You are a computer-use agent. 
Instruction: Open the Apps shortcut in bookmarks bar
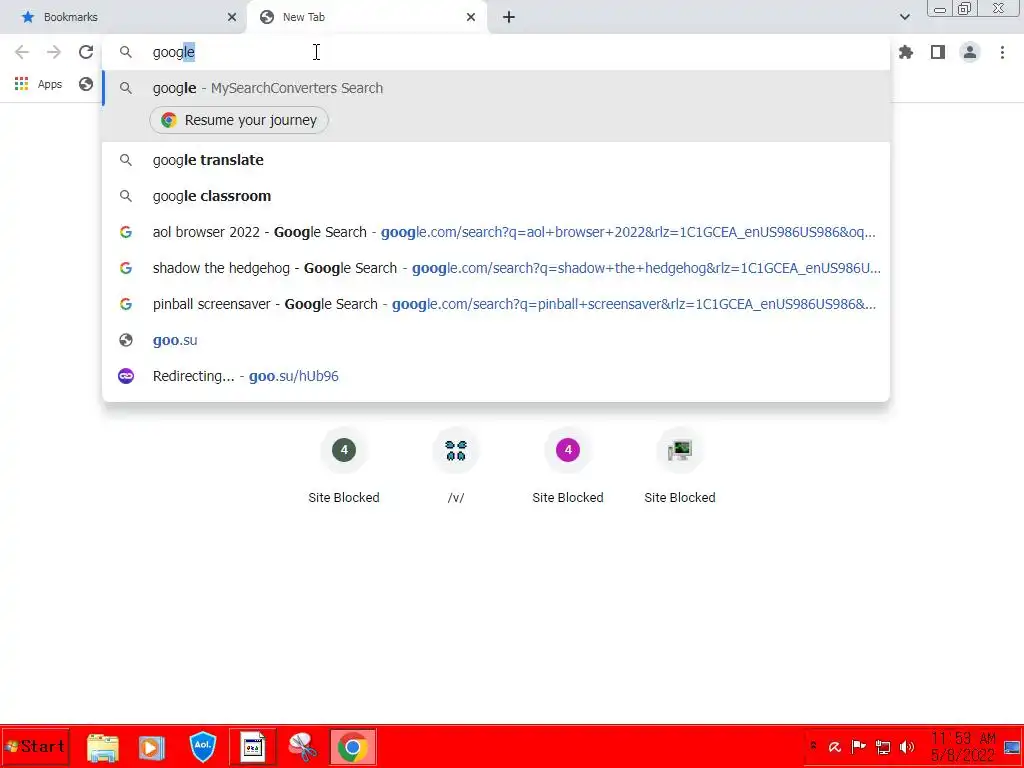tap(39, 84)
